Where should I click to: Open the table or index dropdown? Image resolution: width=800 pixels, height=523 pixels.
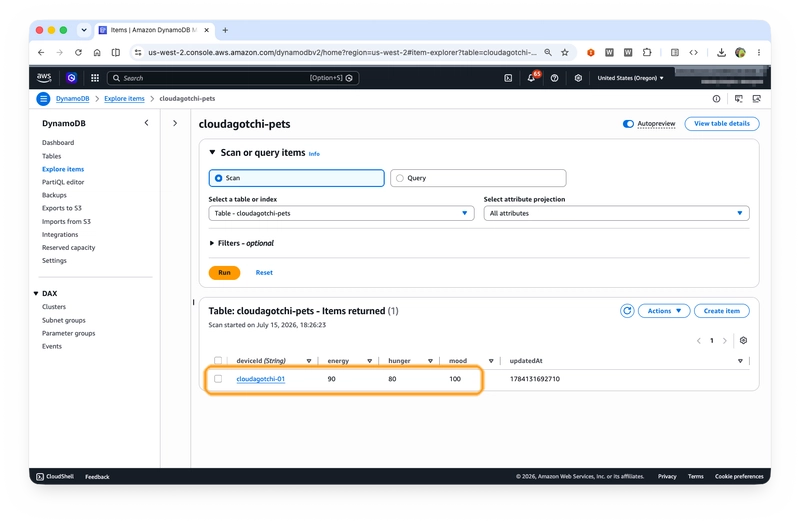(x=341, y=213)
